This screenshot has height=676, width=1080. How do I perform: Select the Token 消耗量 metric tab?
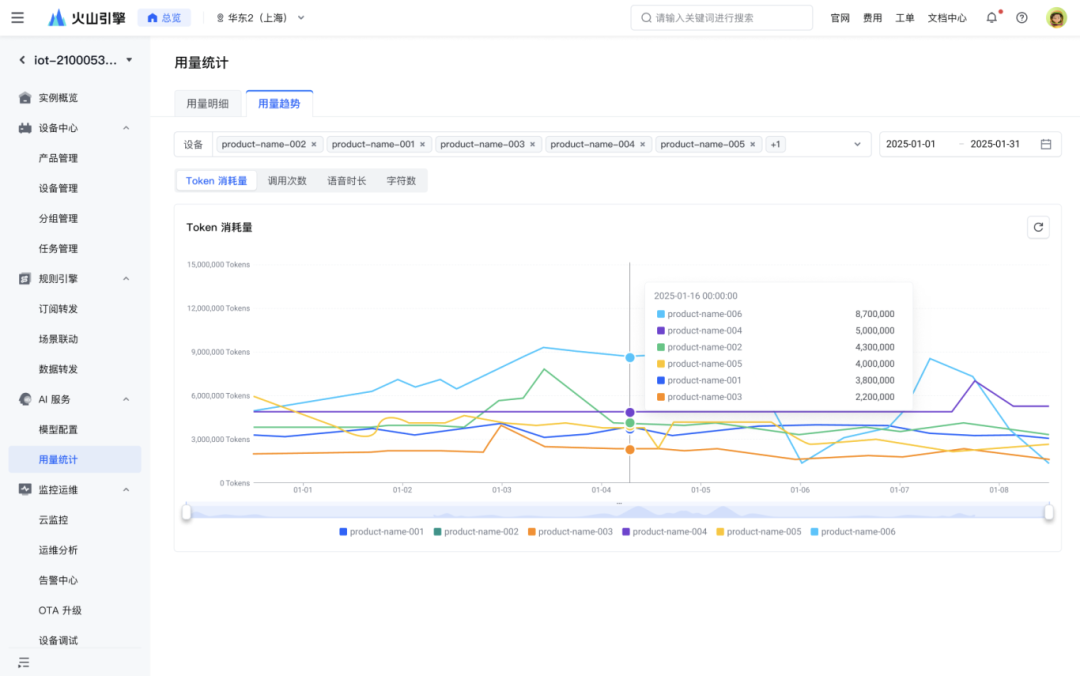216,181
